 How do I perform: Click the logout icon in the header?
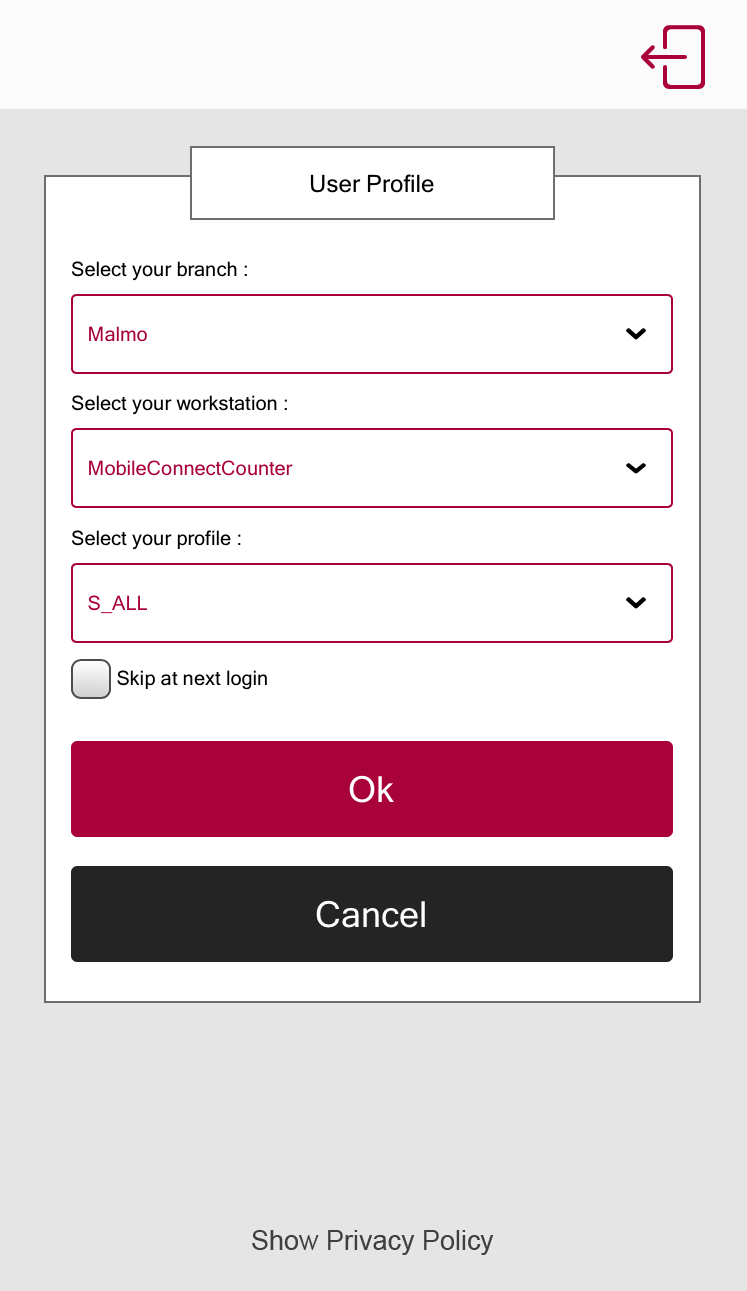tap(674, 57)
